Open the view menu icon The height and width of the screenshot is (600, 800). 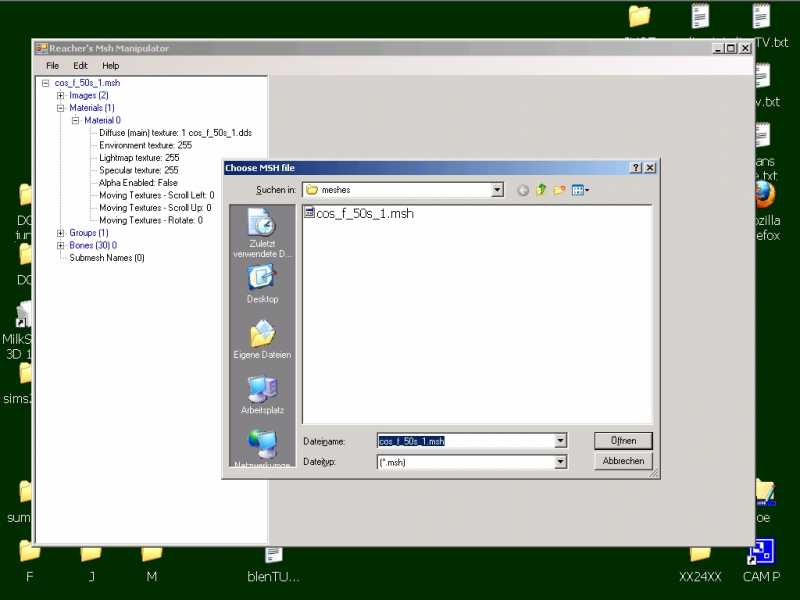click(580, 190)
